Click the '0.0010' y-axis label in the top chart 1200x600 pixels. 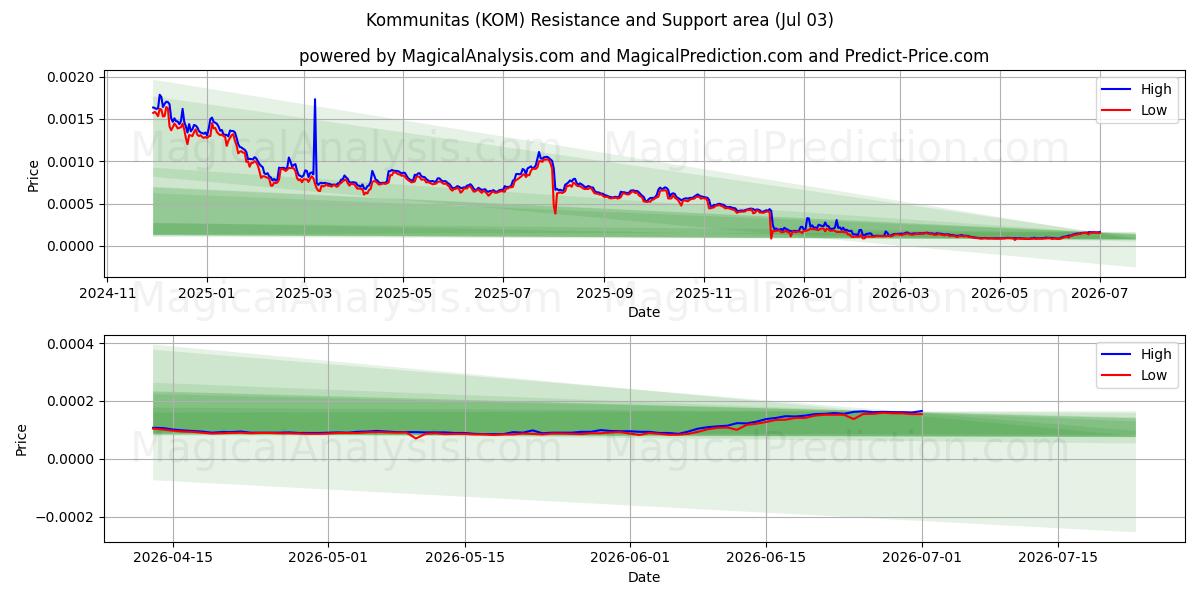point(71,162)
